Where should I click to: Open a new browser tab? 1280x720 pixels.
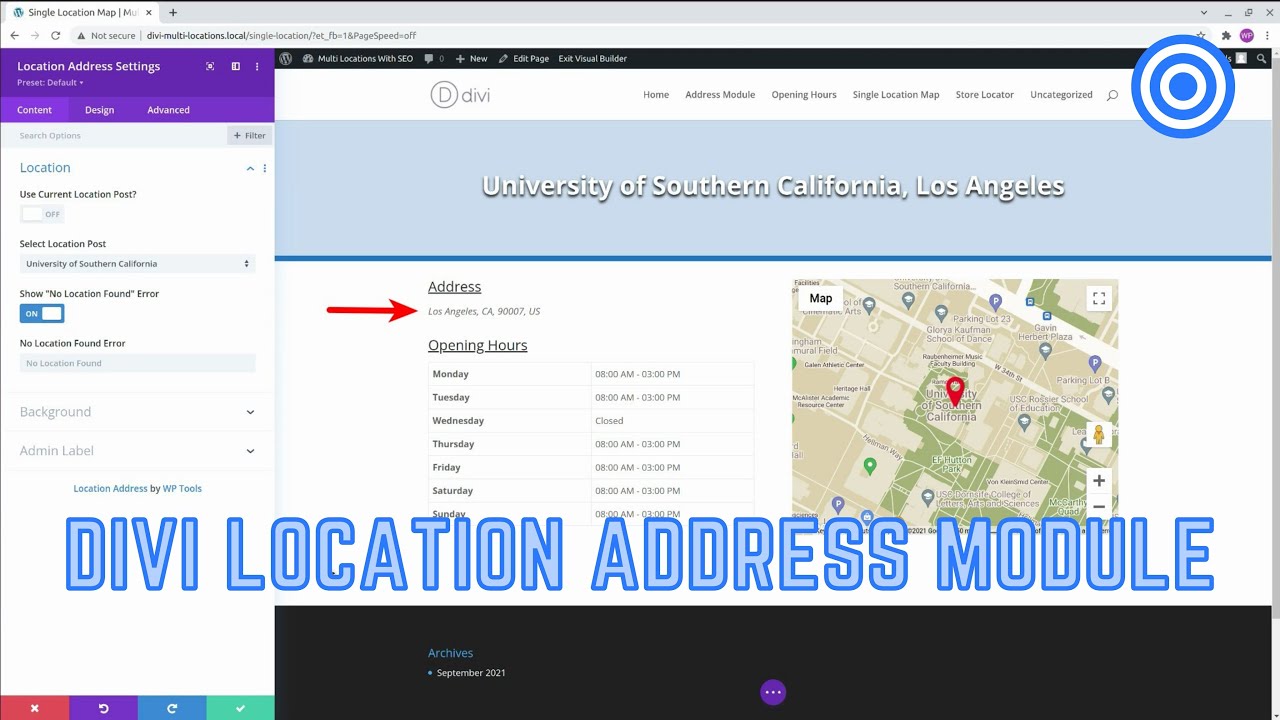click(173, 12)
